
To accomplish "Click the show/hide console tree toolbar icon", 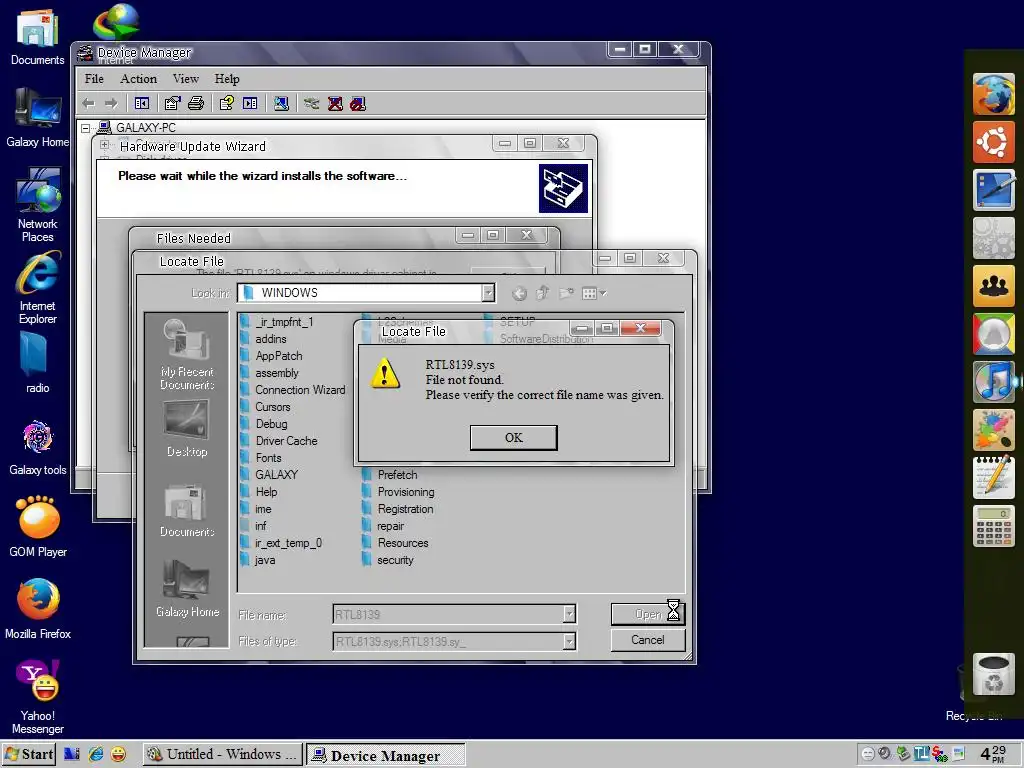I will tap(142, 103).
